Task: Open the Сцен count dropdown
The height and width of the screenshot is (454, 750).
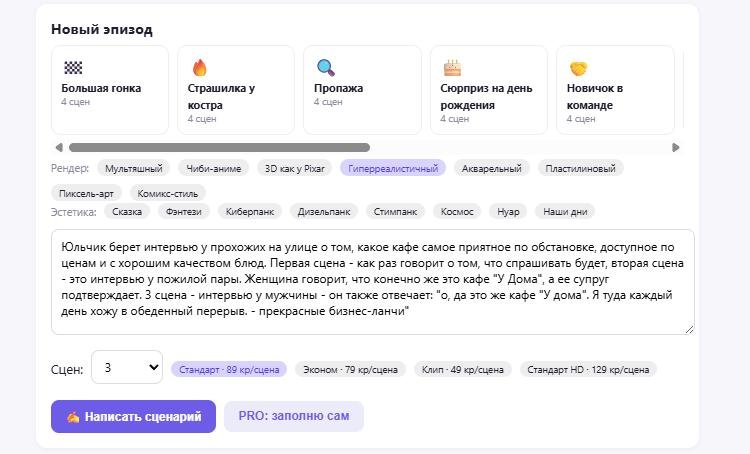Action: click(127, 367)
